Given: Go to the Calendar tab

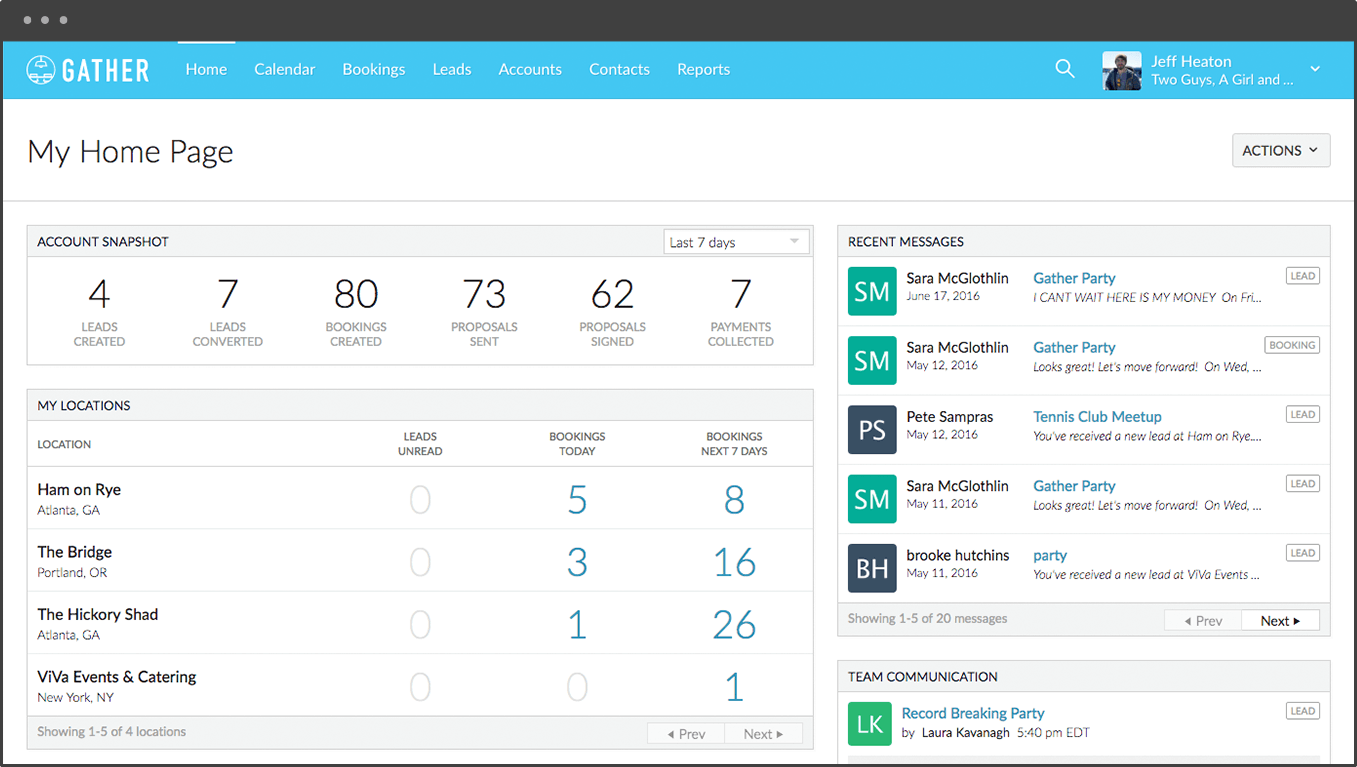Looking at the screenshot, I should click(x=284, y=70).
